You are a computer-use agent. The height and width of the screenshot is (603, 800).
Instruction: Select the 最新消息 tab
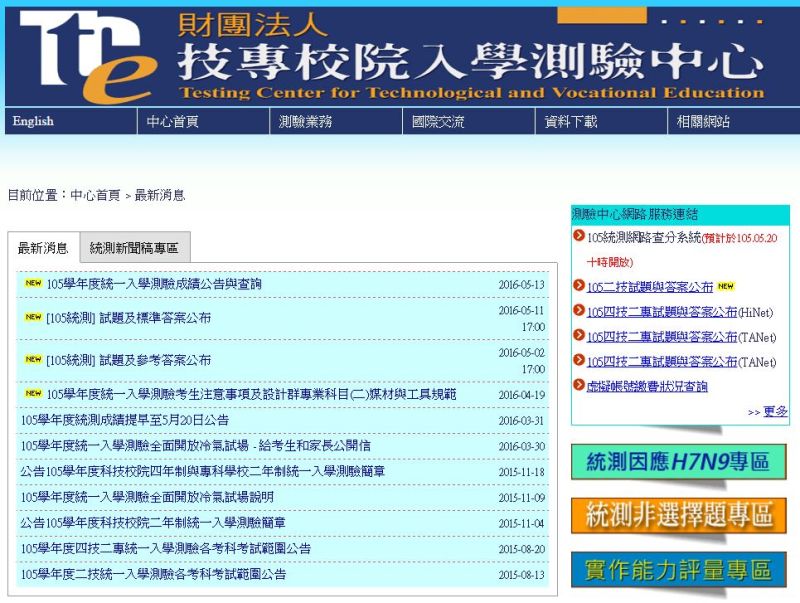pos(45,248)
